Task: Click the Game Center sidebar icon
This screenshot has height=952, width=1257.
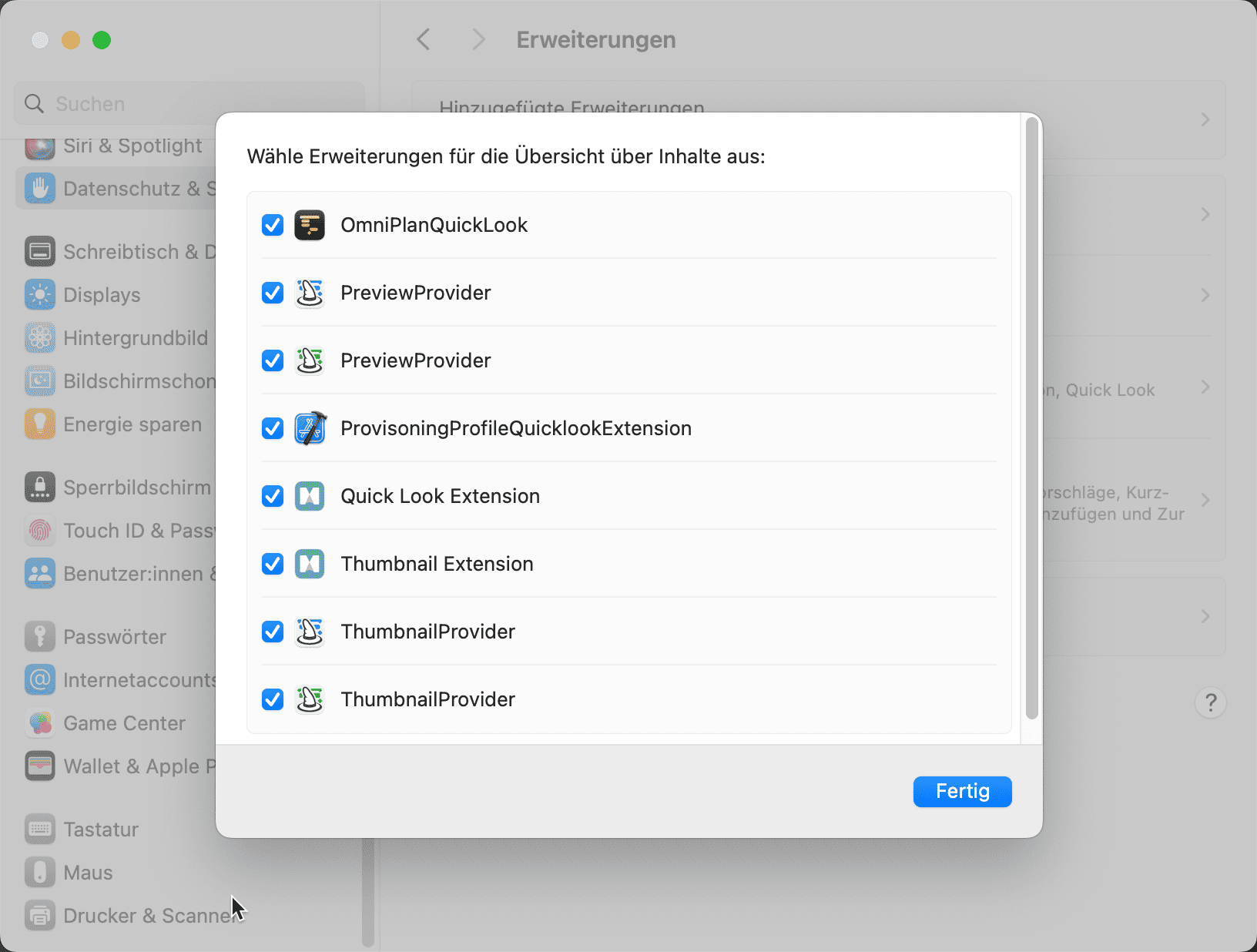Action: 40,723
